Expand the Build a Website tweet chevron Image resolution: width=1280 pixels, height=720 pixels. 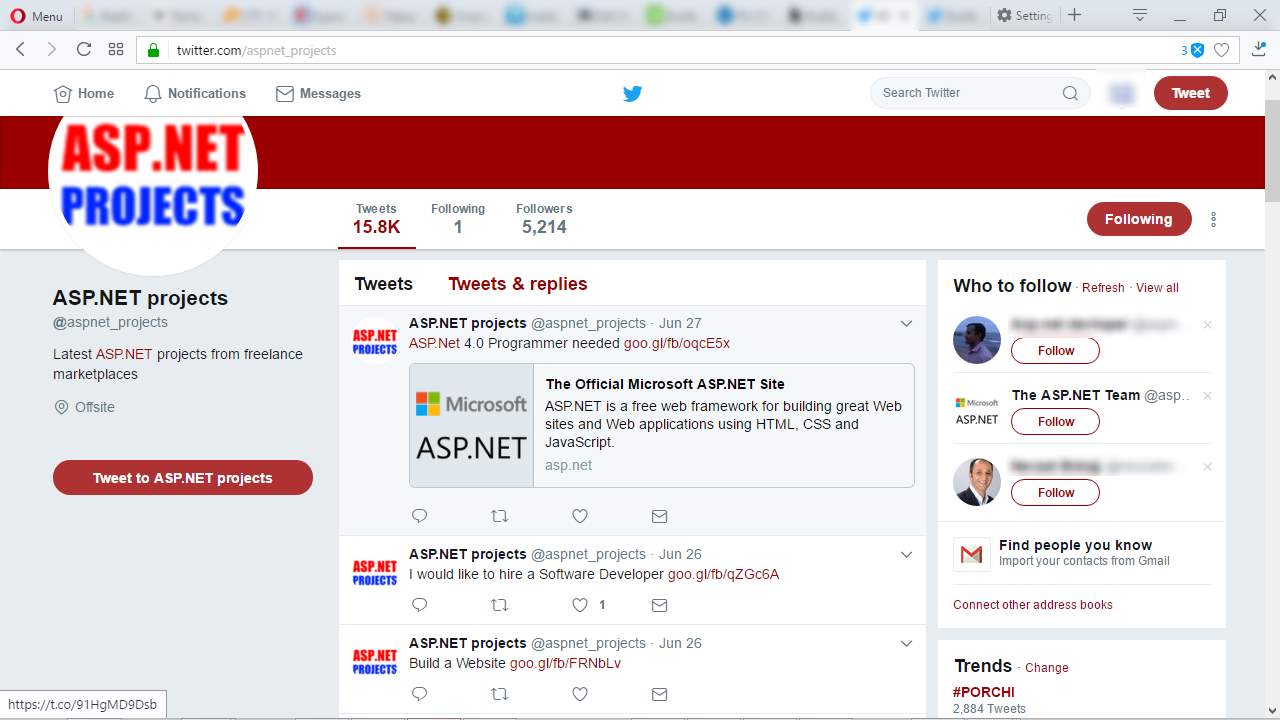tap(906, 643)
